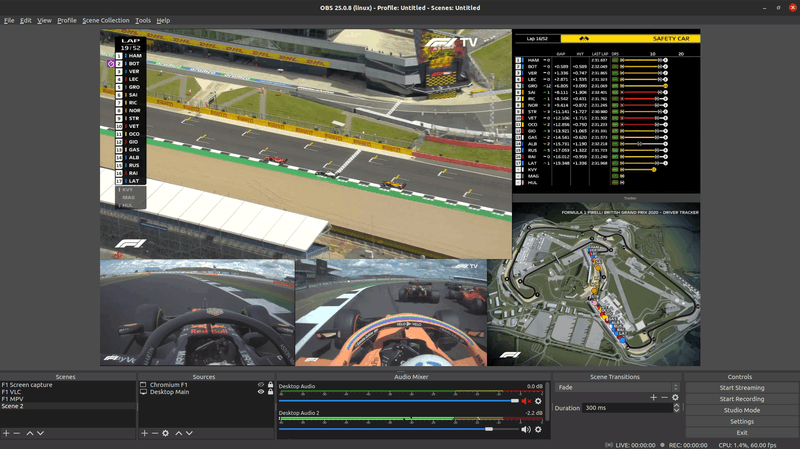
Task: Open the Tools menu
Action: tap(143, 20)
